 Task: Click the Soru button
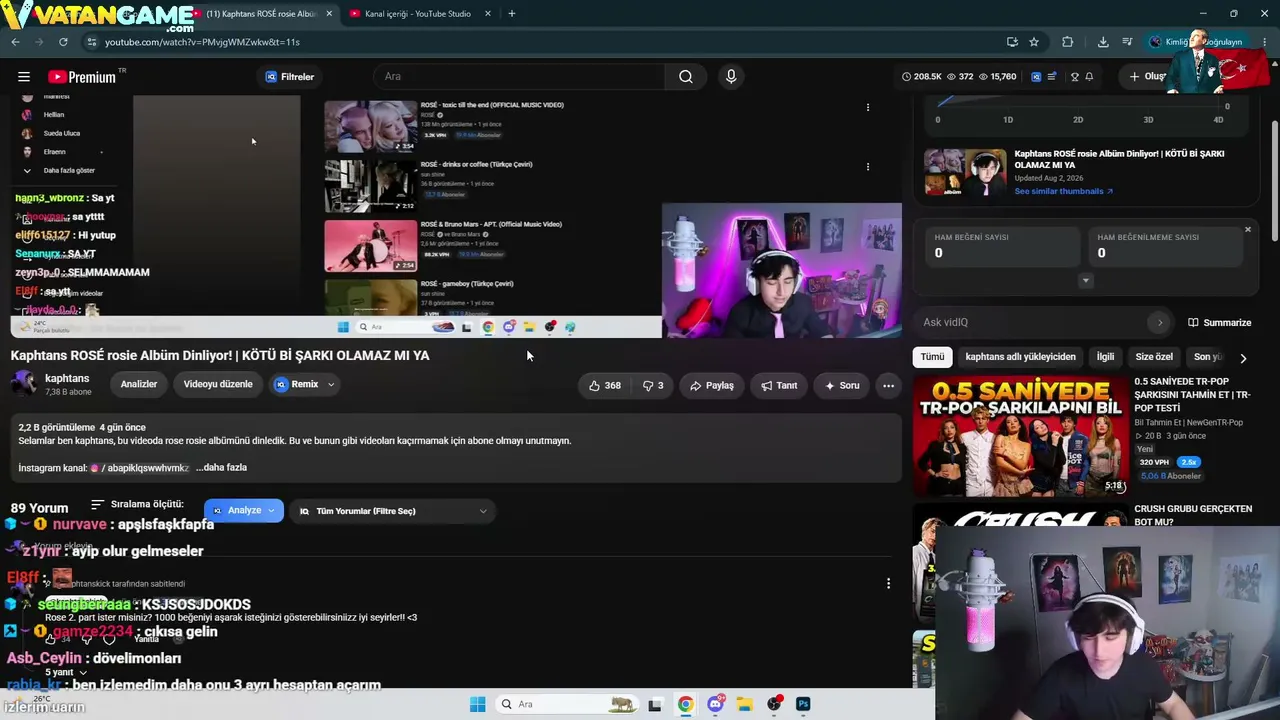pyautogui.click(x=841, y=385)
